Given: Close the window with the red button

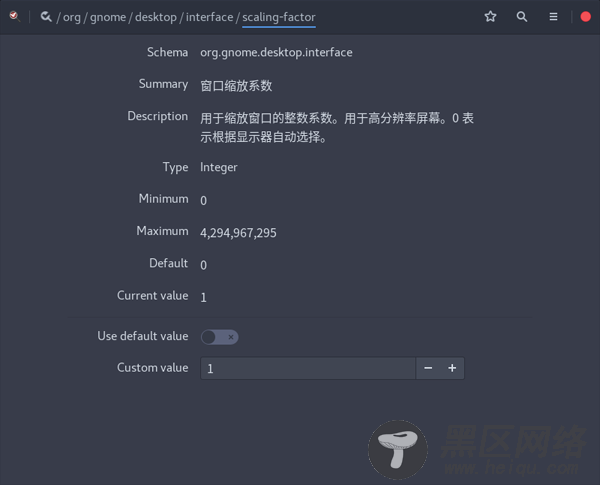Looking at the screenshot, I should [x=585, y=16].
